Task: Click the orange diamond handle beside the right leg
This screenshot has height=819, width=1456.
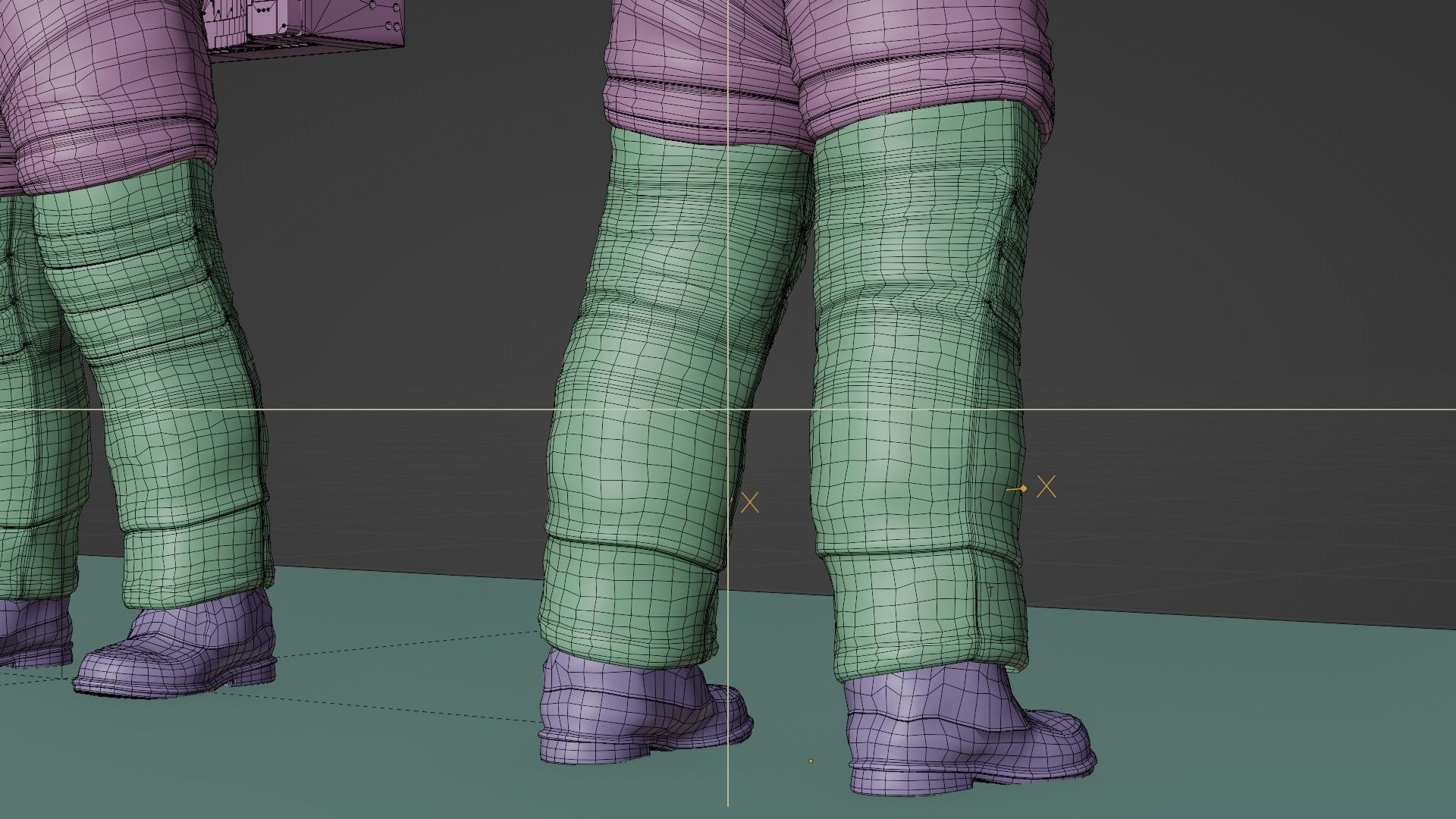Action: pos(1023,489)
